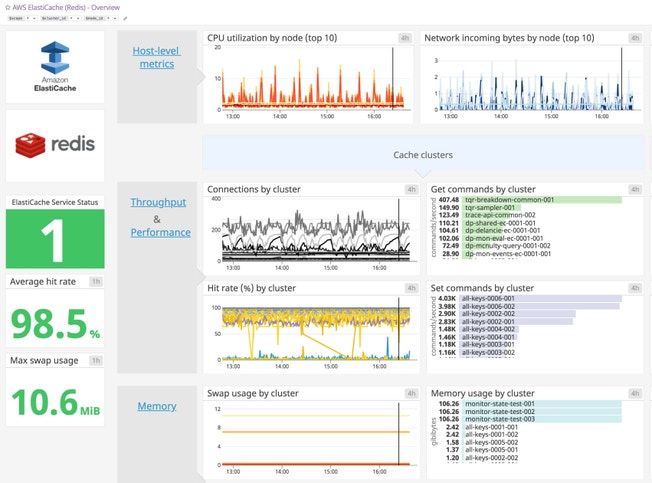
Task: Click the 4h badge on Memory usage by cluster
Action: point(635,393)
